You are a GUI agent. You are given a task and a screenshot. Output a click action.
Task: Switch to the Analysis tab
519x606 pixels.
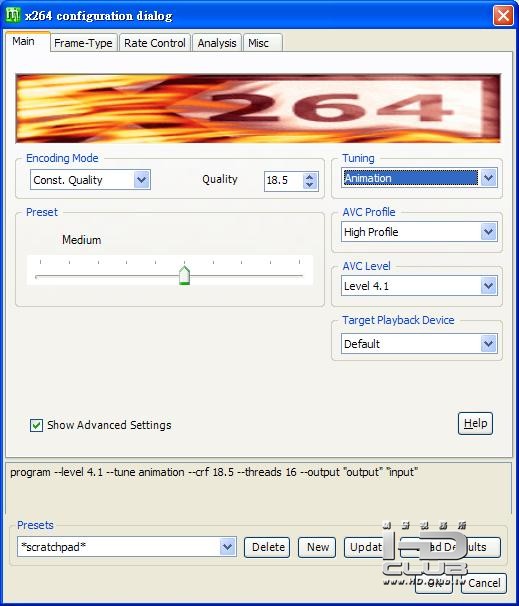pyautogui.click(x=217, y=43)
